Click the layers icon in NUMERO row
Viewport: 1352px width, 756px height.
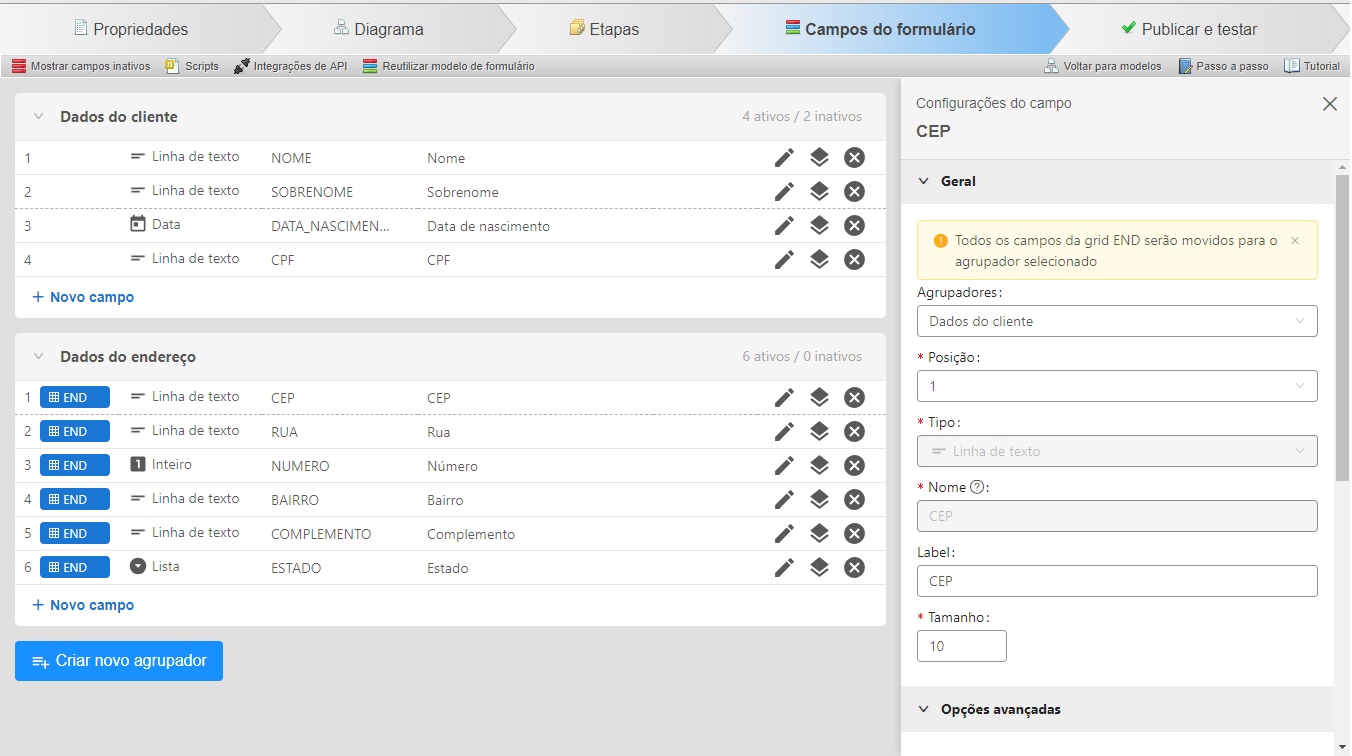click(819, 466)
